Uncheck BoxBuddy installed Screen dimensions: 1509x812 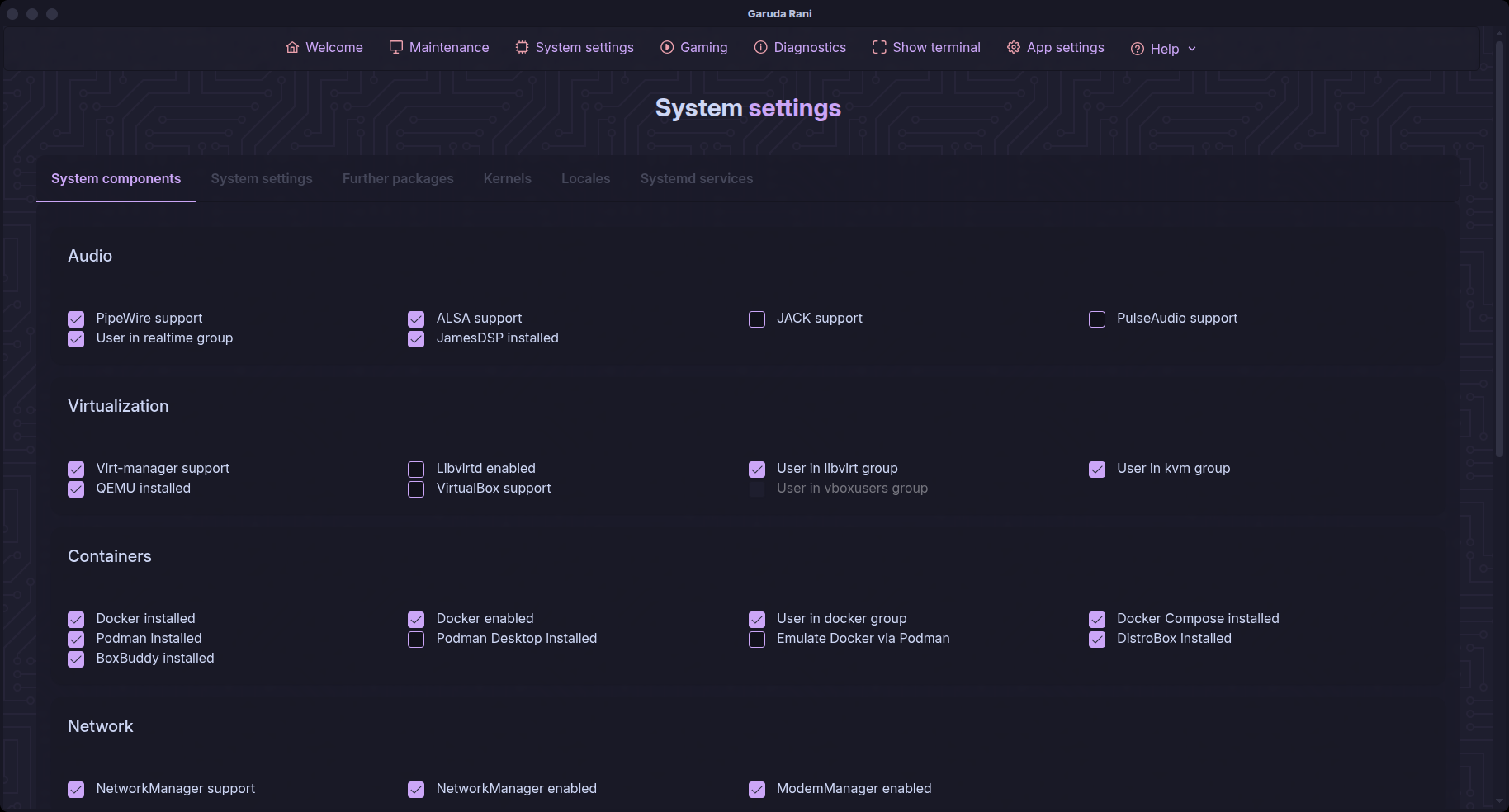[x=76, y=659]
